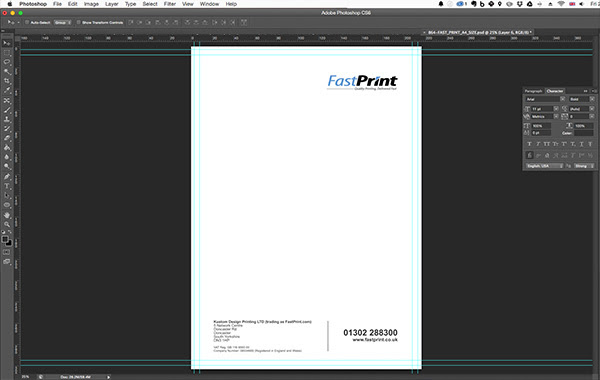Image resolution: width=600 pixels, height=380 pixels.
Task: Open the Image menu
Action: tap(91, 4)
